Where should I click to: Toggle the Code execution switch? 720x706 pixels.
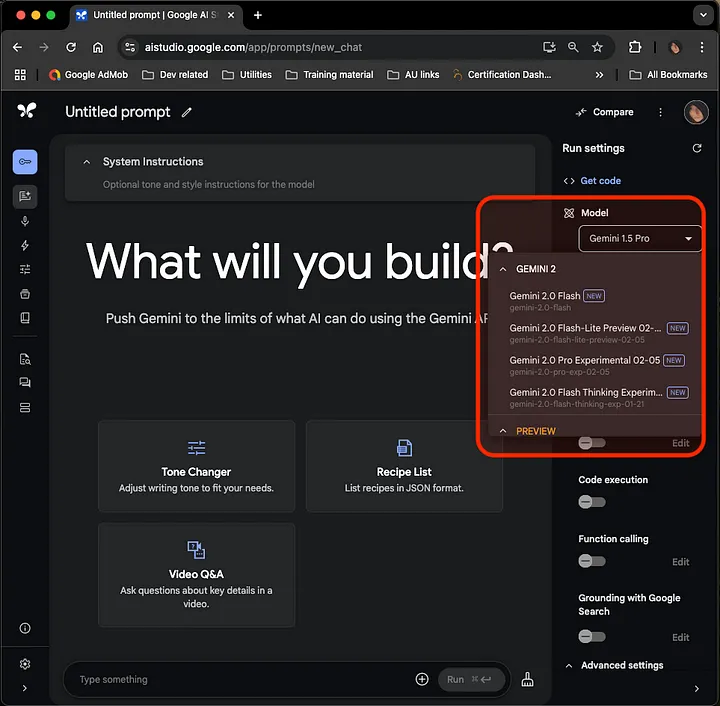point(592,502)
